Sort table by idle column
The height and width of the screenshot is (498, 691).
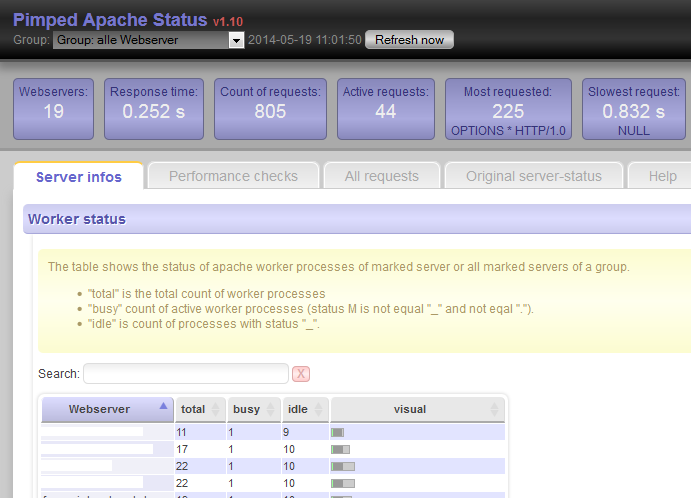305,409
